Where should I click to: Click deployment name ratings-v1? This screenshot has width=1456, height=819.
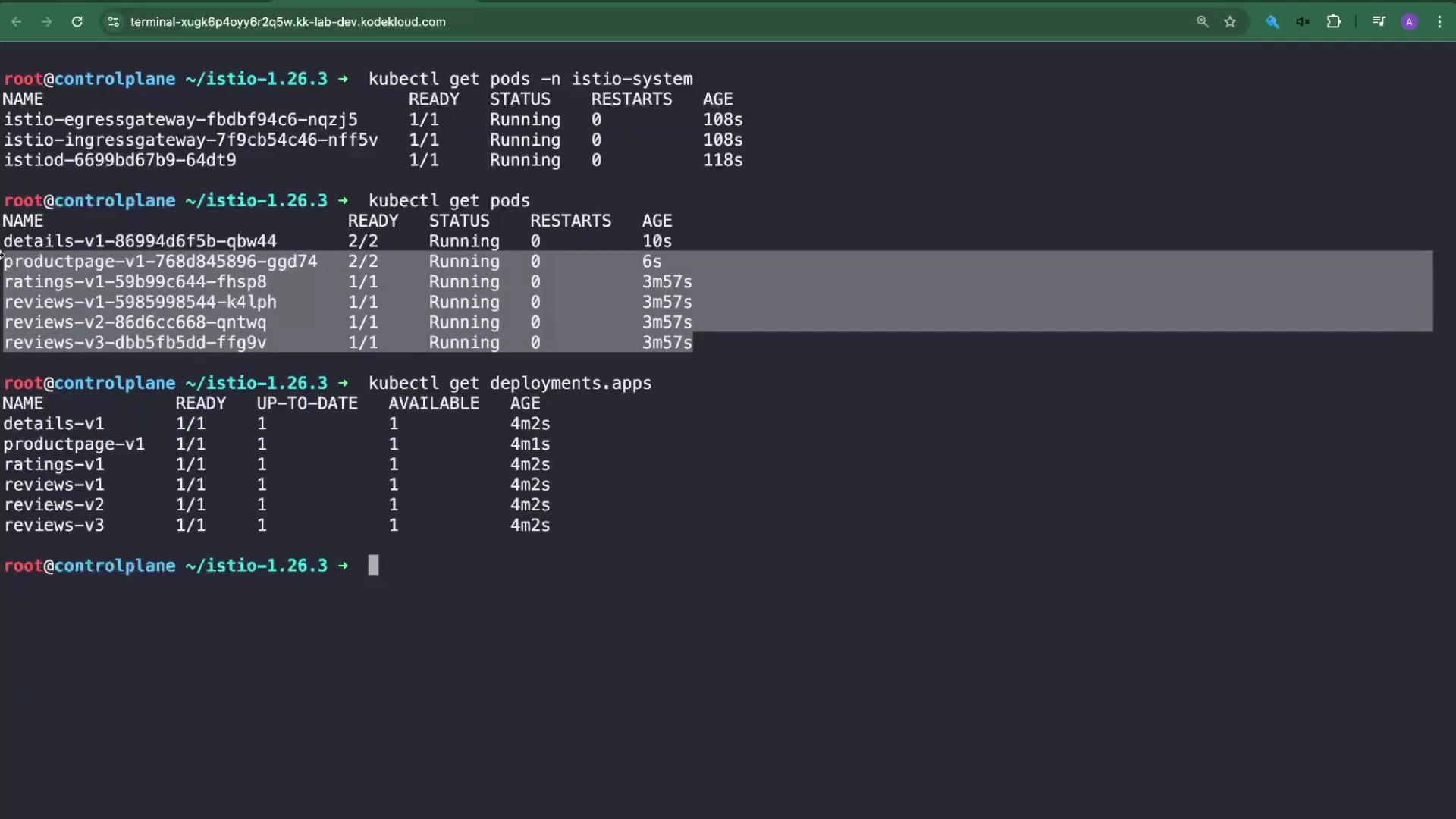54,464
